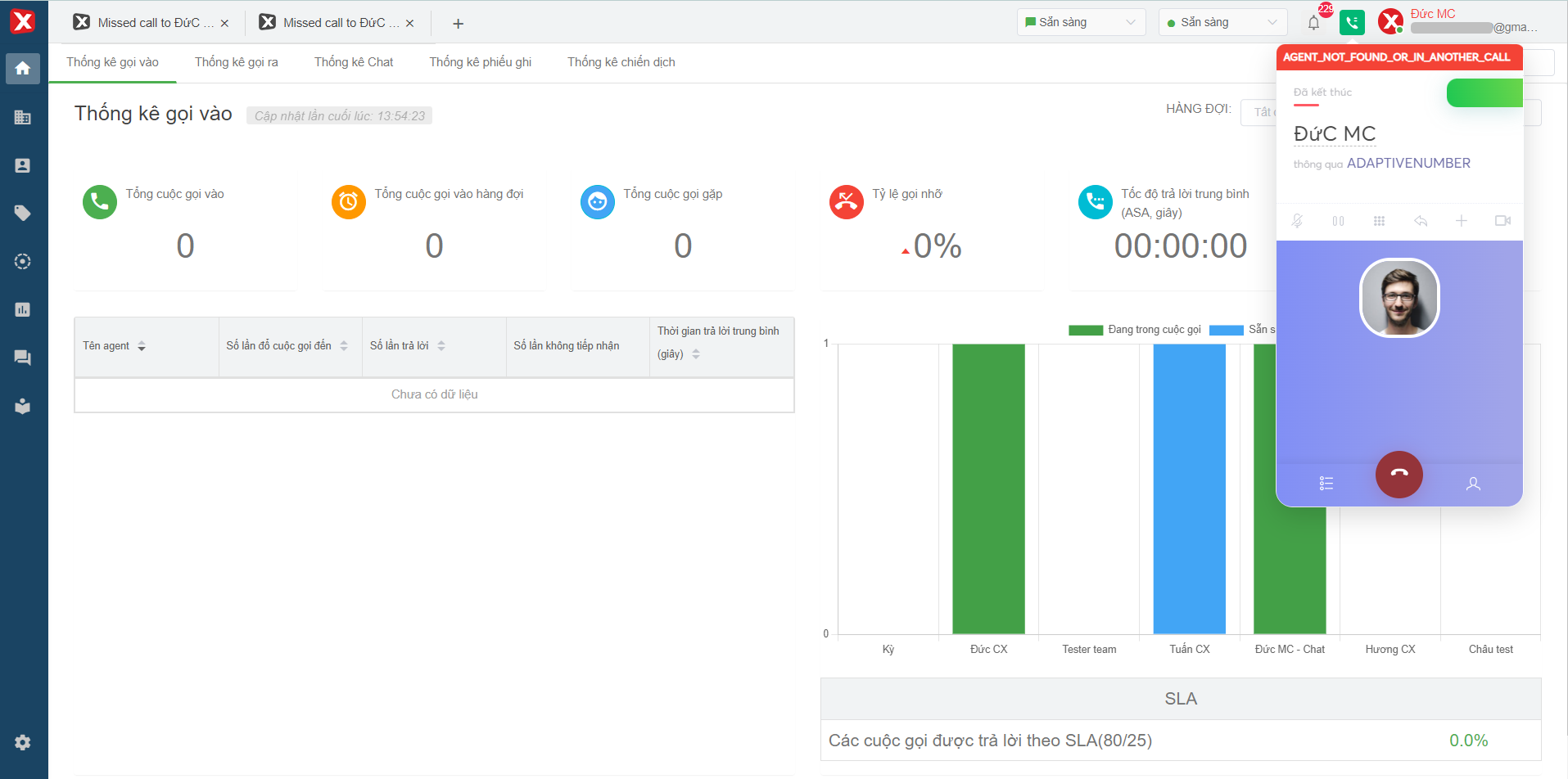Image resolution: width=1568 pixels, height=779 pixels.
Task: Sort the table by Tên agent
Action: pos(142,346)
